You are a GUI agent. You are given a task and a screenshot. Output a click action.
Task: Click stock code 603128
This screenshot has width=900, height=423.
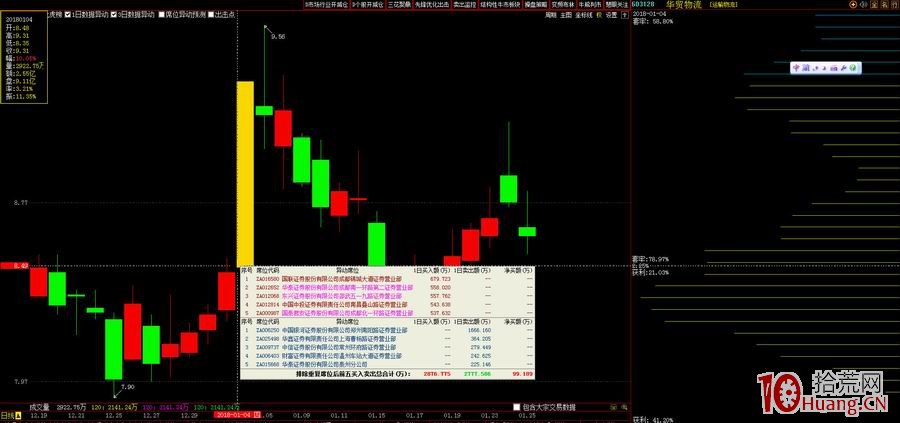(643, 4)
